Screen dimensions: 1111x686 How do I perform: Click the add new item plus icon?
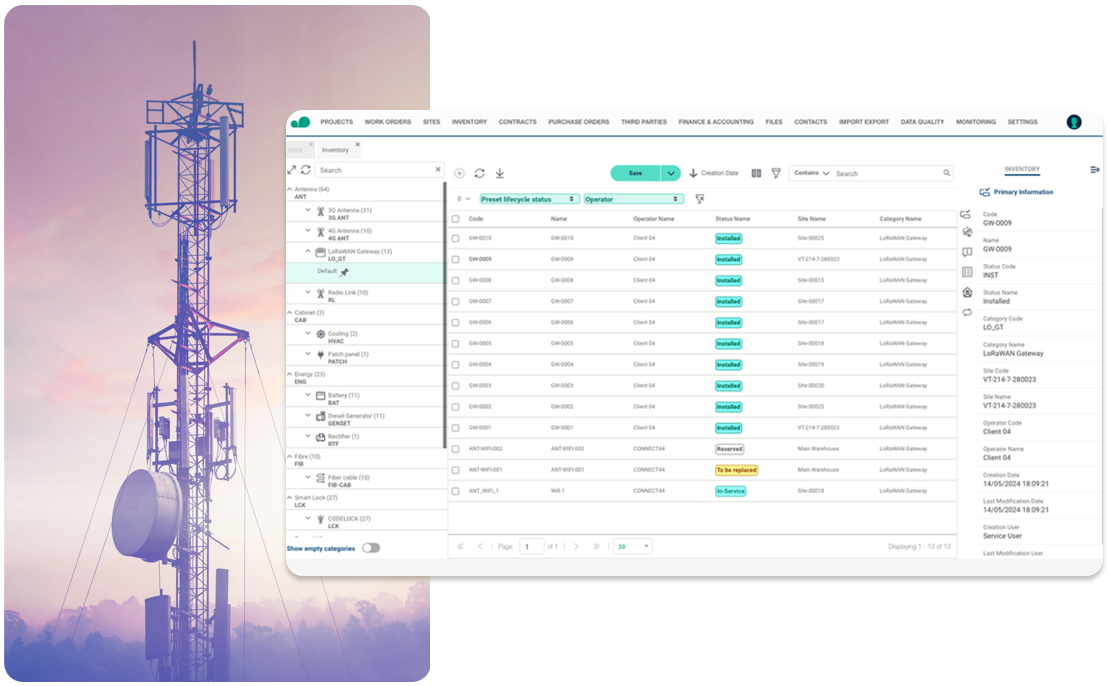point(460,173)
